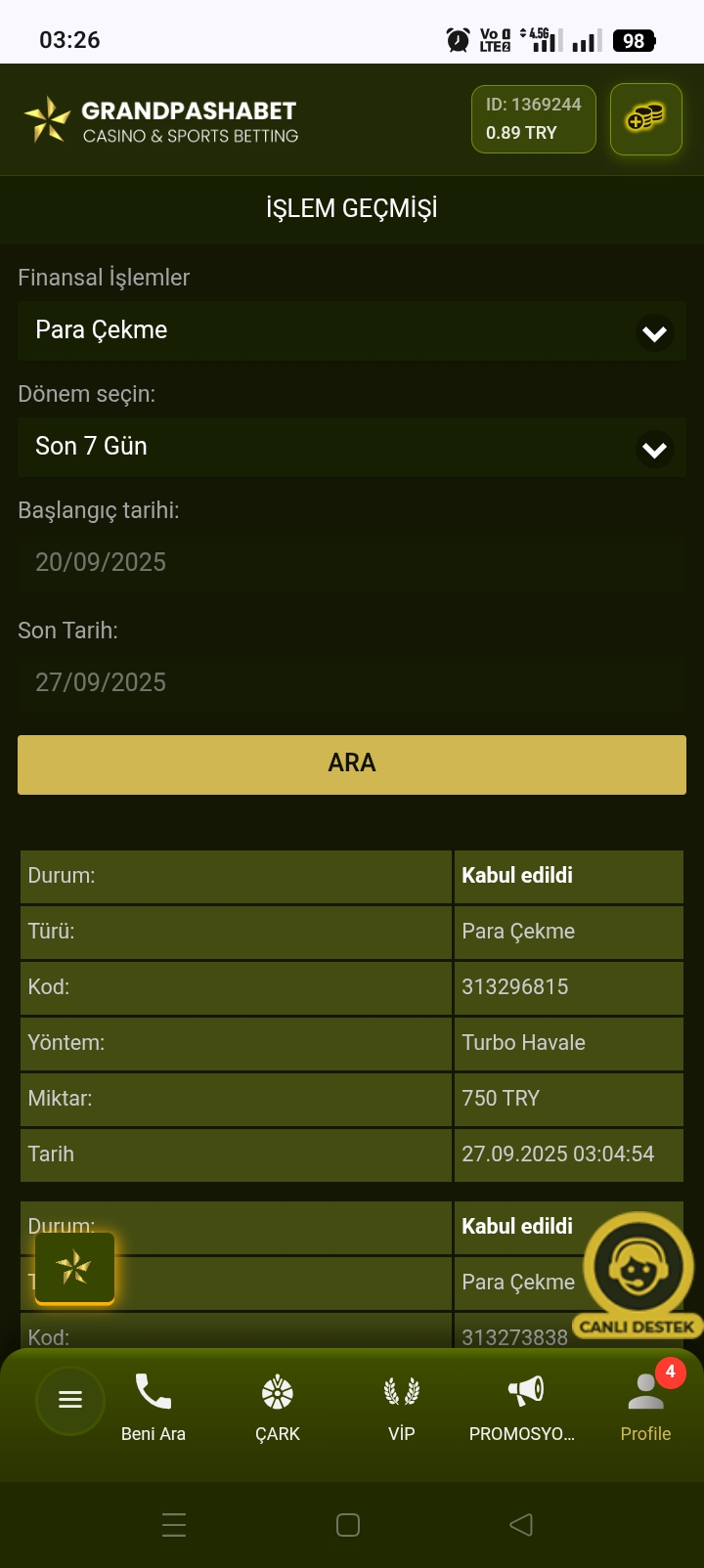
Task: Open the VIP laurel icon
Action: click(x=401, y=1392)
